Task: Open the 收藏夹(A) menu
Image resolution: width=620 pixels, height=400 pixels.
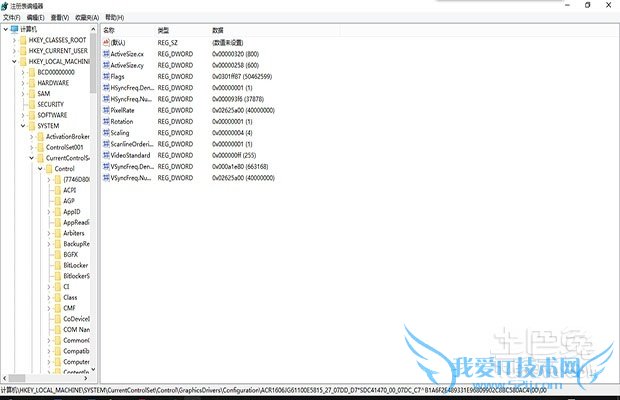Action: (87, 17)
